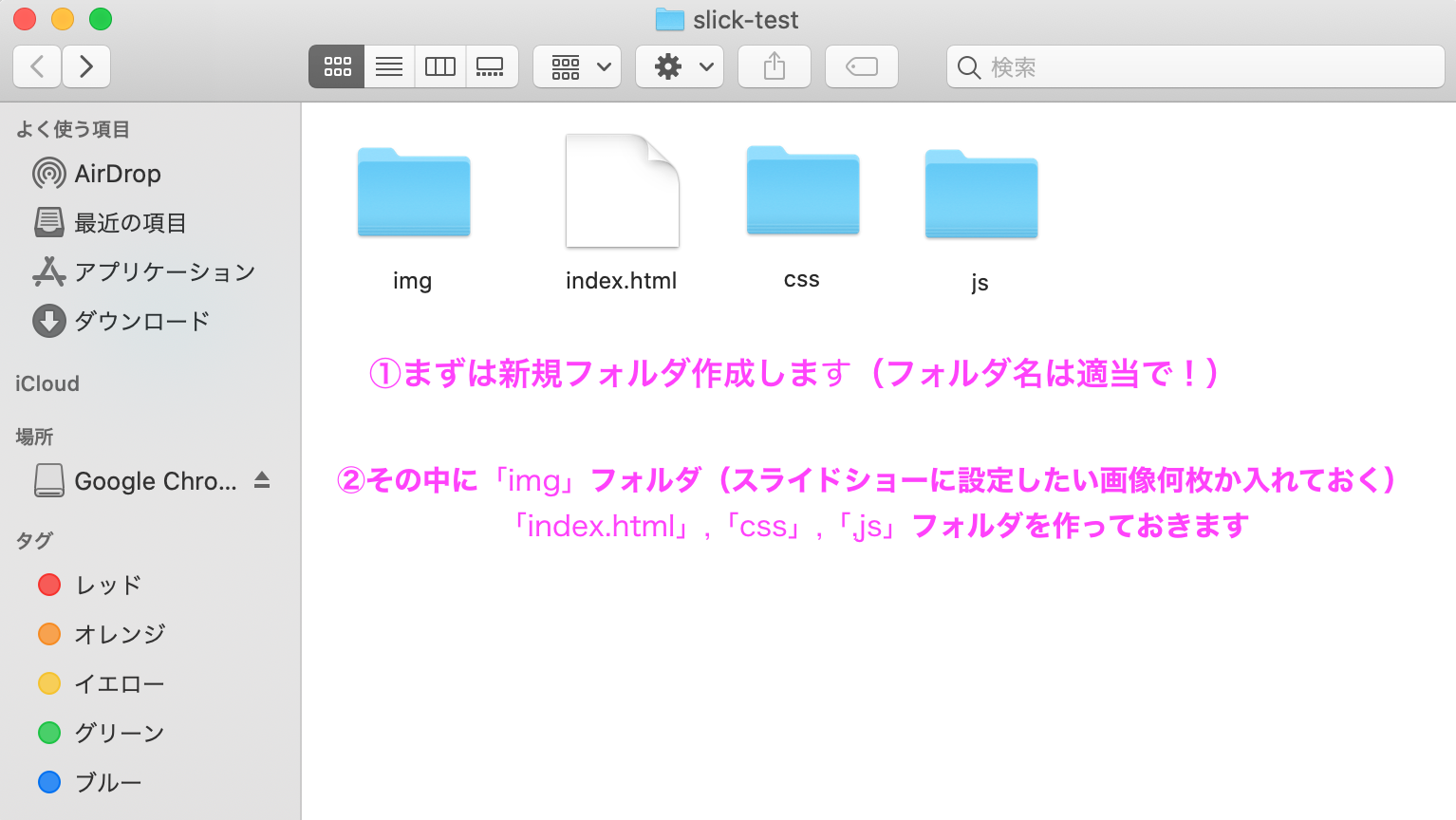This screenshot has height=820, width=1456.
Task: Go forward with the right chevron button
Action: click(86, 66)
